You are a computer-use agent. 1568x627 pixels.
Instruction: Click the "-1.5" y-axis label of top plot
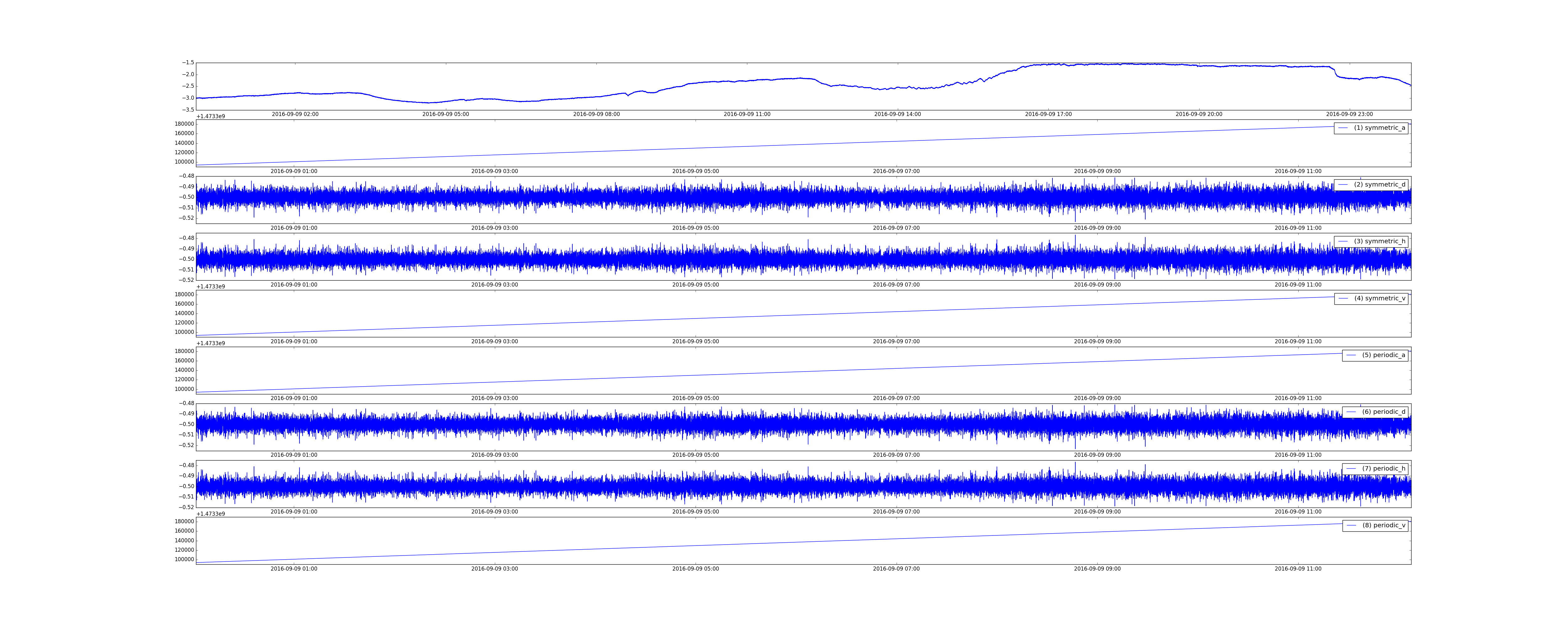click(x=188, y=63)
